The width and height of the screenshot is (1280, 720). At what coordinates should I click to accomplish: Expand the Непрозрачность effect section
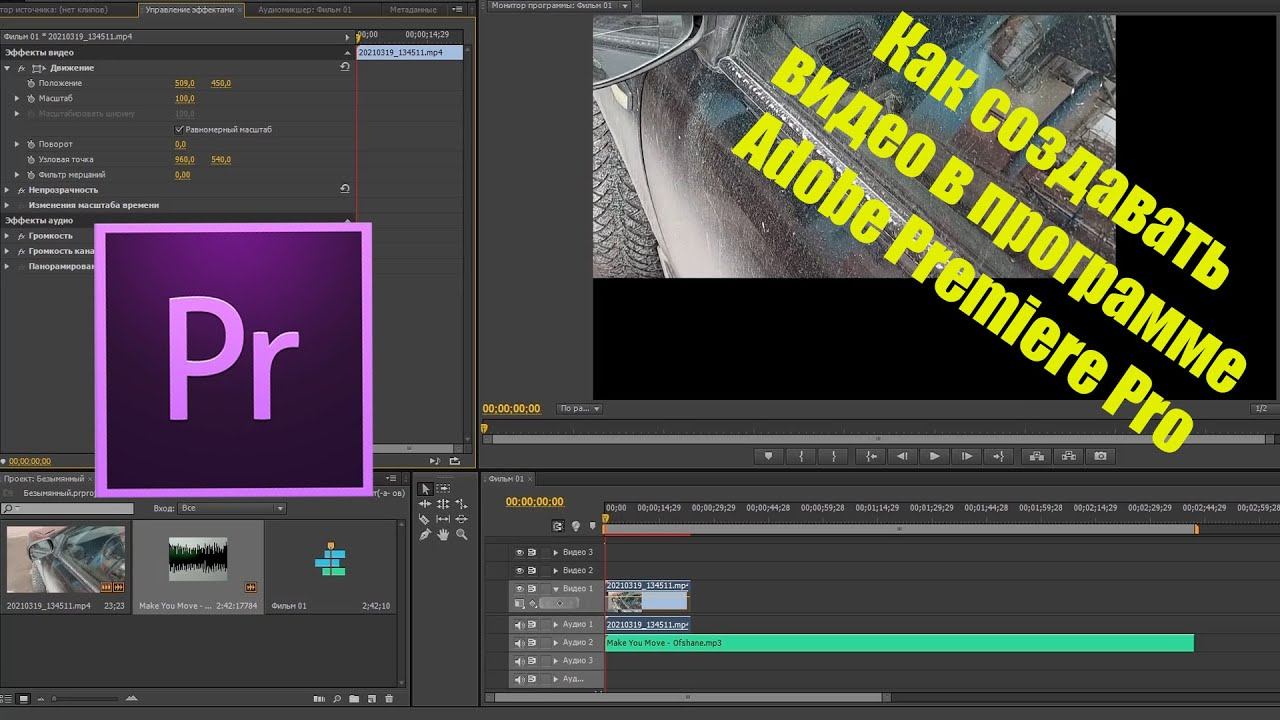tap(7, 190)
